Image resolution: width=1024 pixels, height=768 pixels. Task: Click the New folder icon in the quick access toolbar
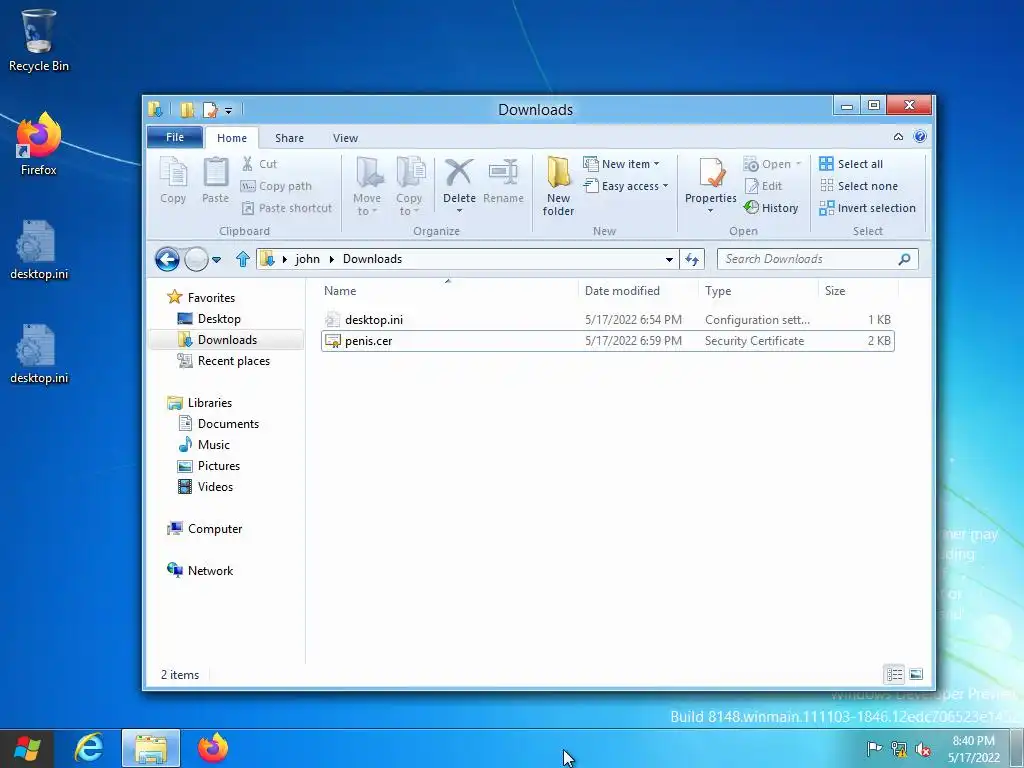click(187, 110)
